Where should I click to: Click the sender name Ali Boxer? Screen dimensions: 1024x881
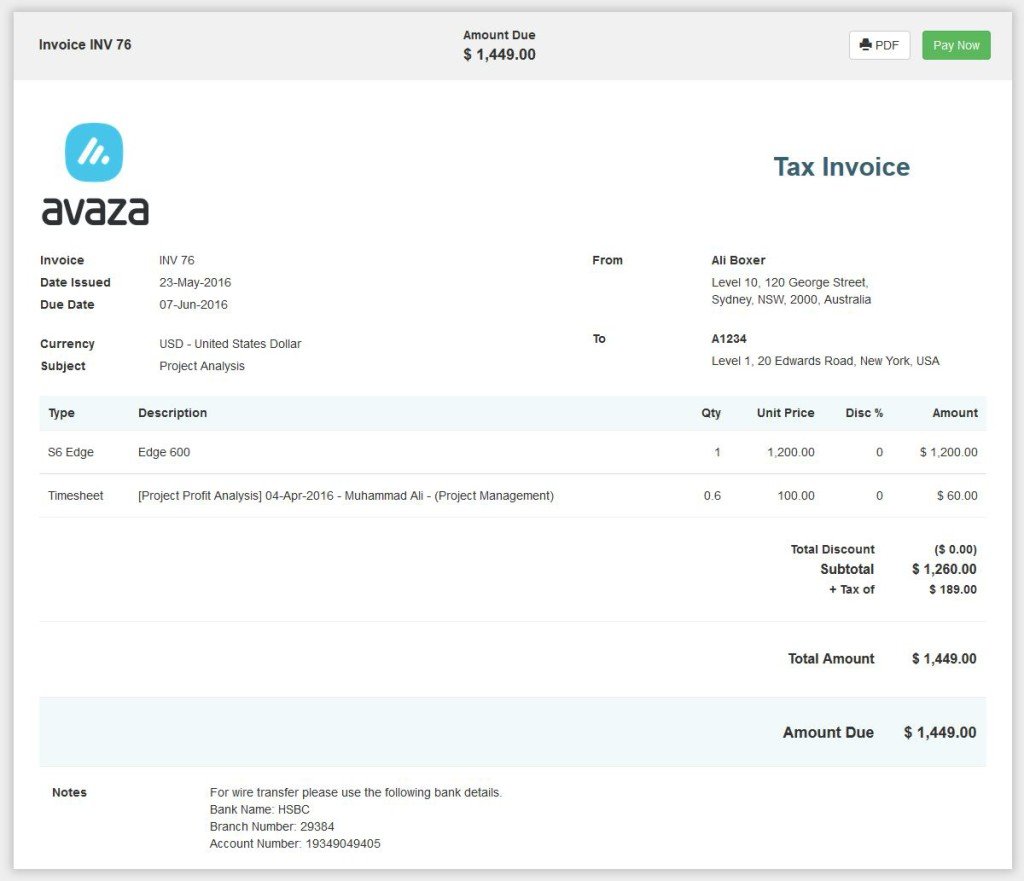tap(737, 260)
